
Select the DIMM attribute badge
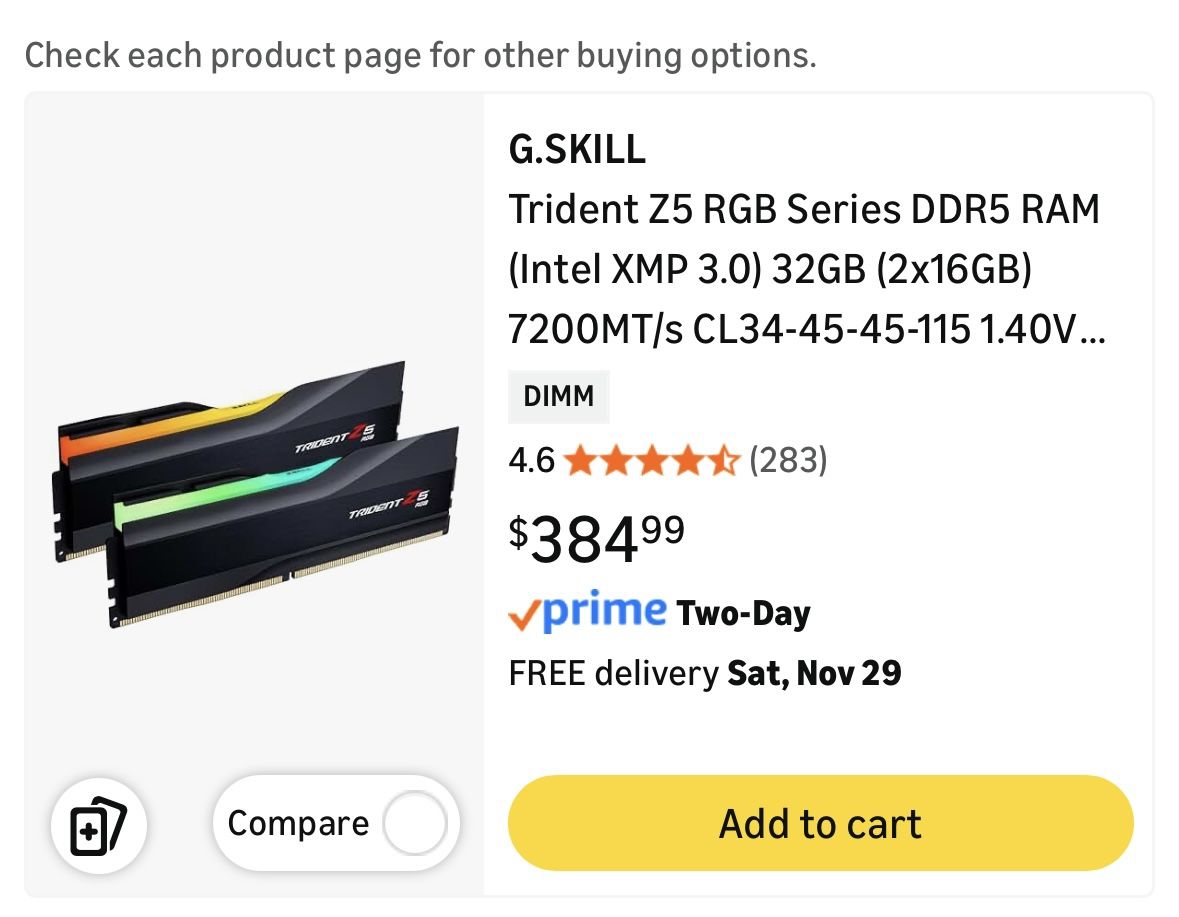558,396
